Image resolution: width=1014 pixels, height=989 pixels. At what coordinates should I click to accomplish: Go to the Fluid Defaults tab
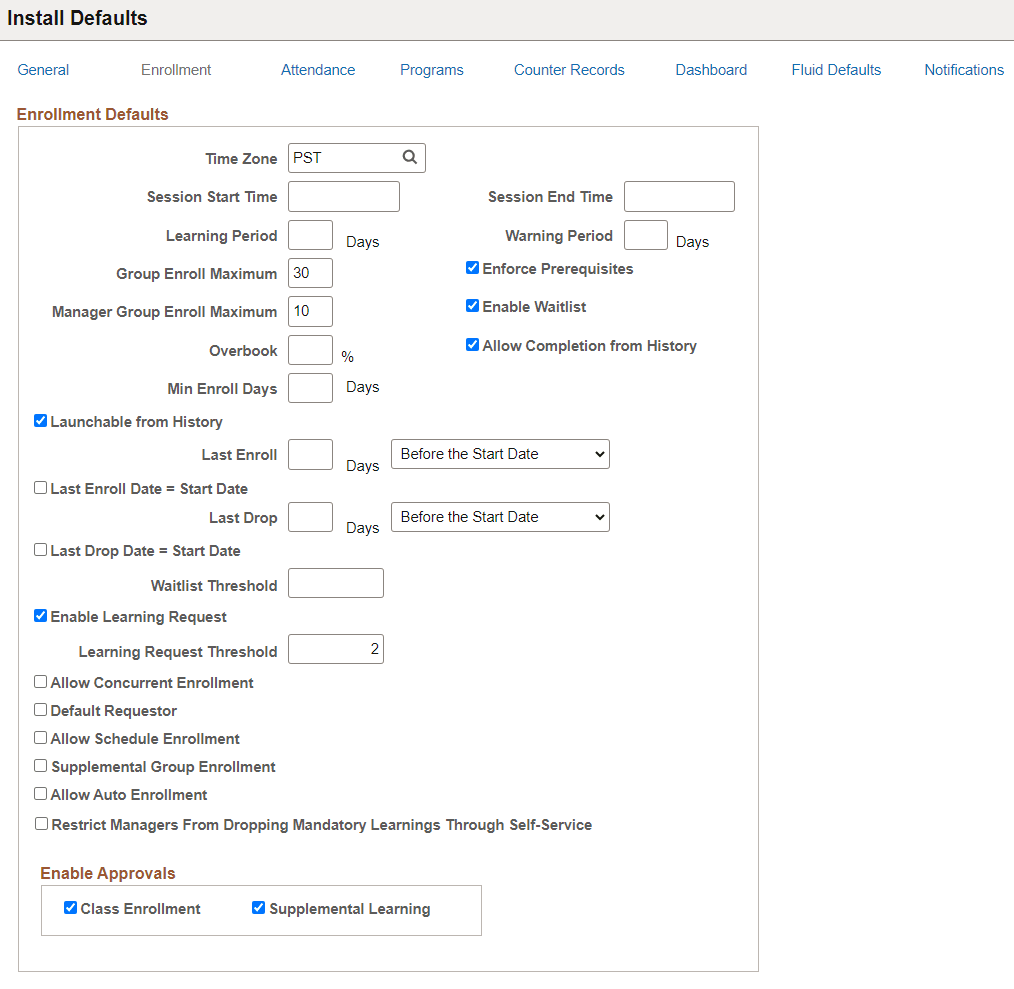click(x=836, y=69)
